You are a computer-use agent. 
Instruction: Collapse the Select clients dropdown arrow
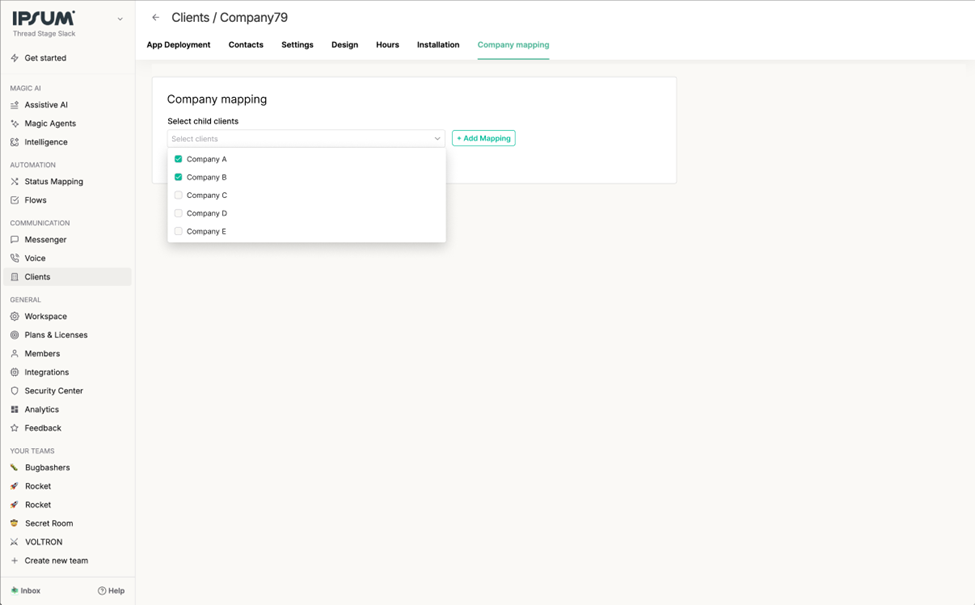pyautogui.click(x=437, y=139)
